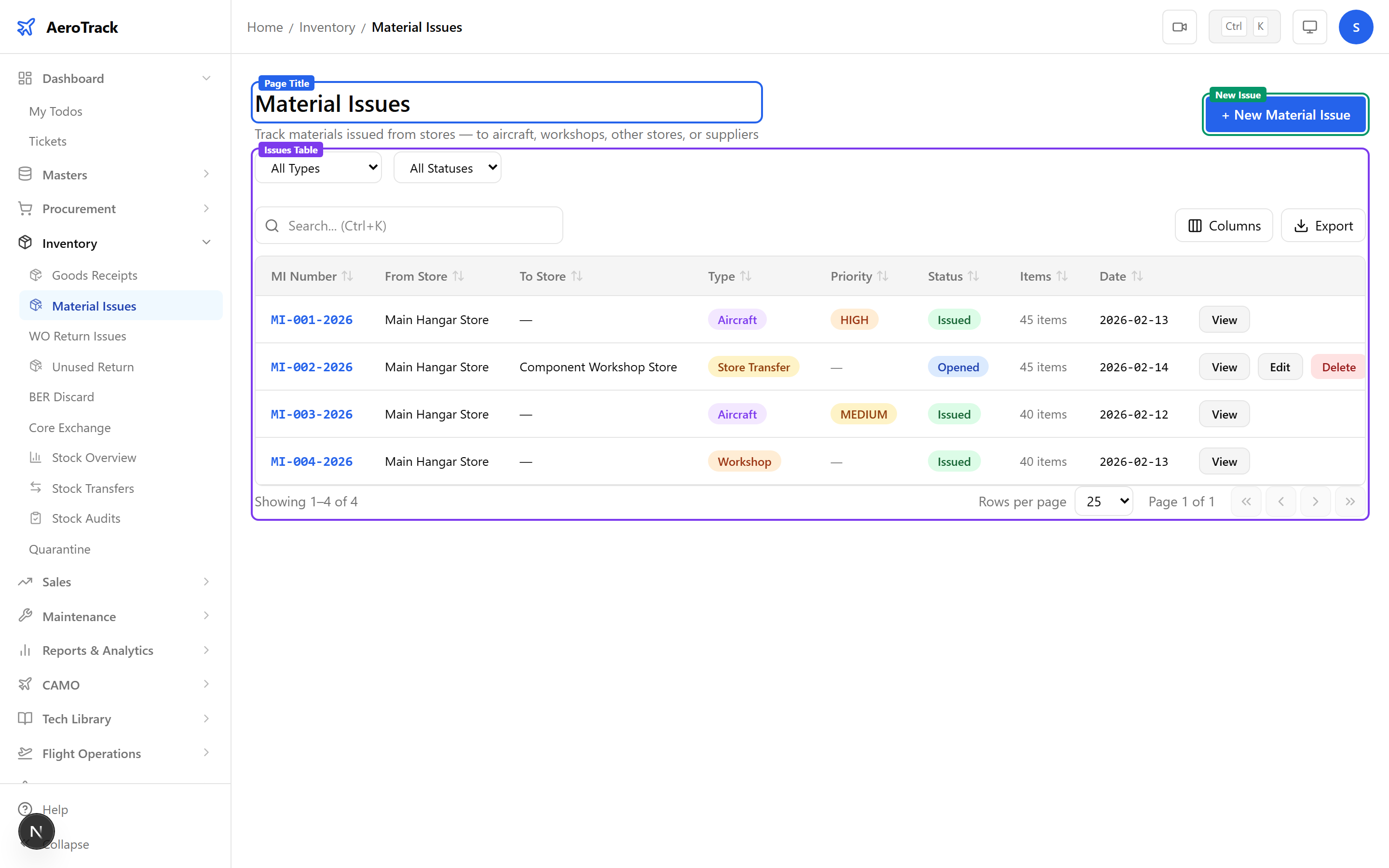Open Quarantine from the Inventory section
Image resolution: width=1389 pixels, height=868 pixels.
pos(60,549)
